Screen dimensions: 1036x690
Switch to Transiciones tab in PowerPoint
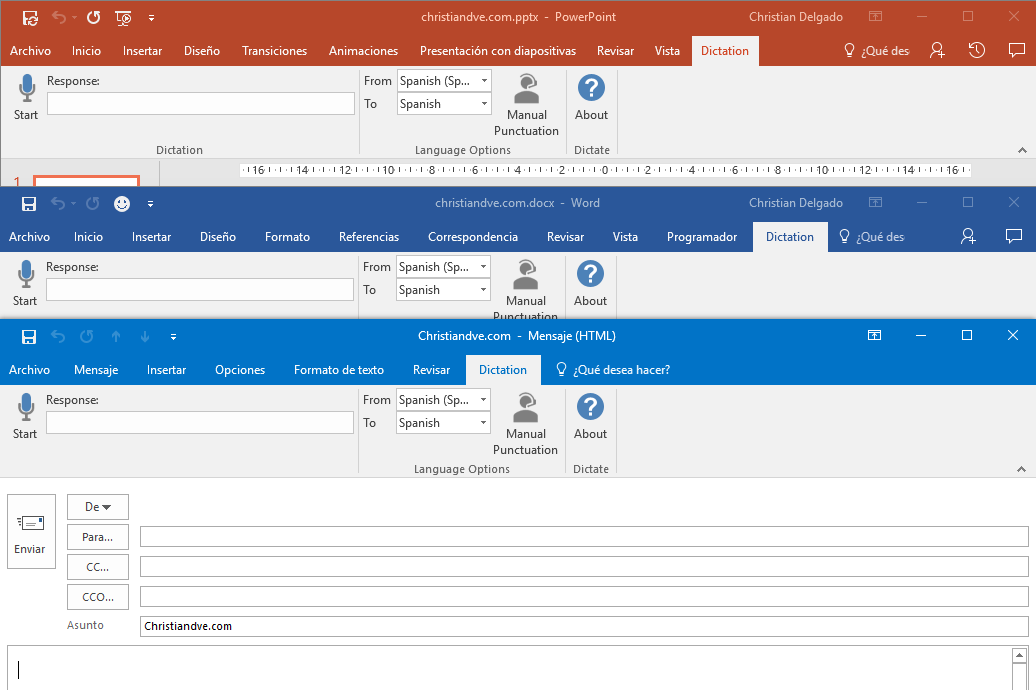274,51
